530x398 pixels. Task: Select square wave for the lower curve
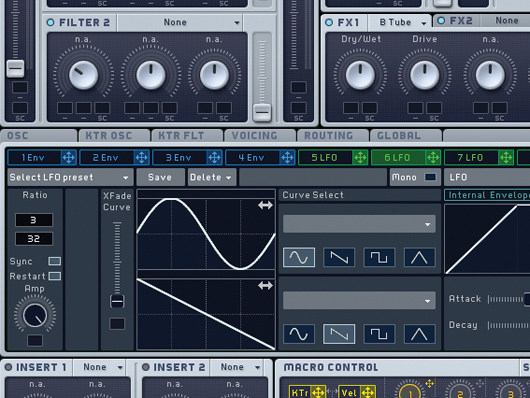point(379,334)
